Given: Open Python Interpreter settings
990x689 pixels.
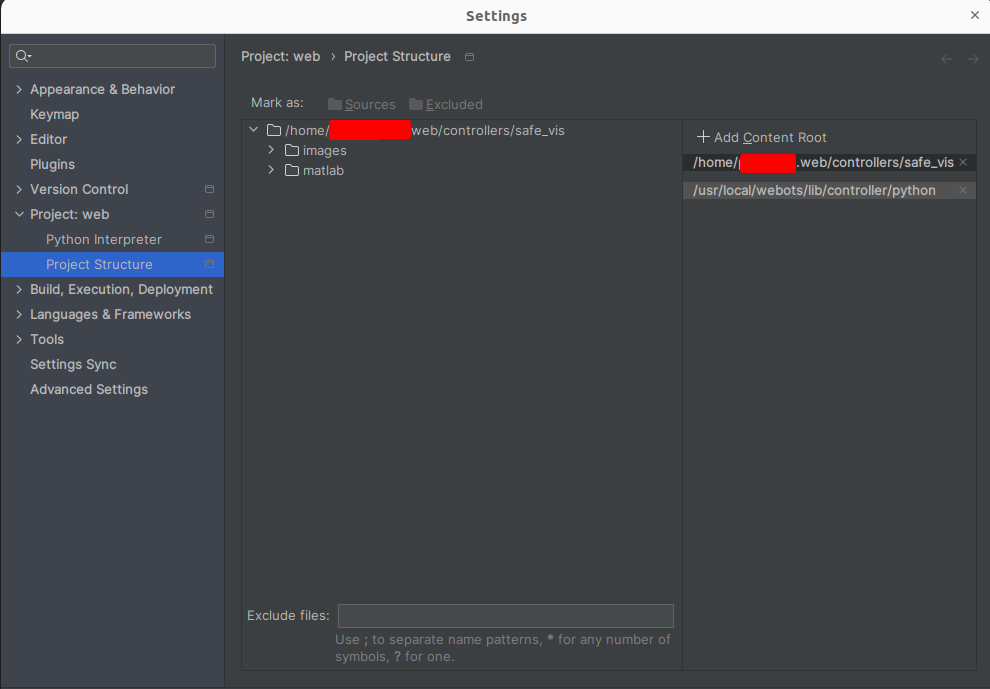Looking at the screenshot, I should (104, 239).
